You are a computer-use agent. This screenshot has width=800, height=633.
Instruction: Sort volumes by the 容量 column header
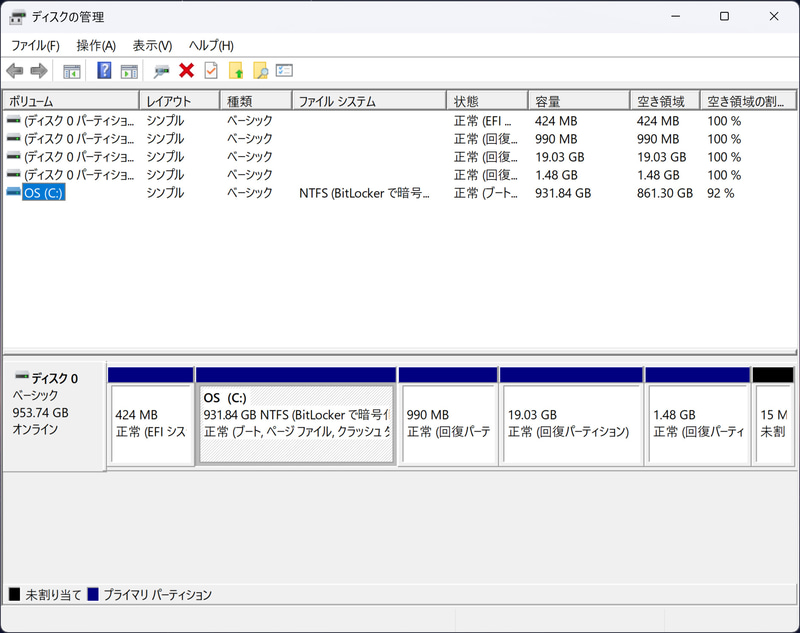578,99
